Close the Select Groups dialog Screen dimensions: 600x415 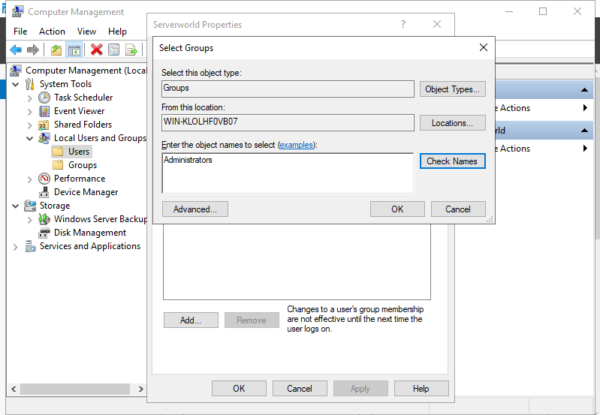pos(483,47)
